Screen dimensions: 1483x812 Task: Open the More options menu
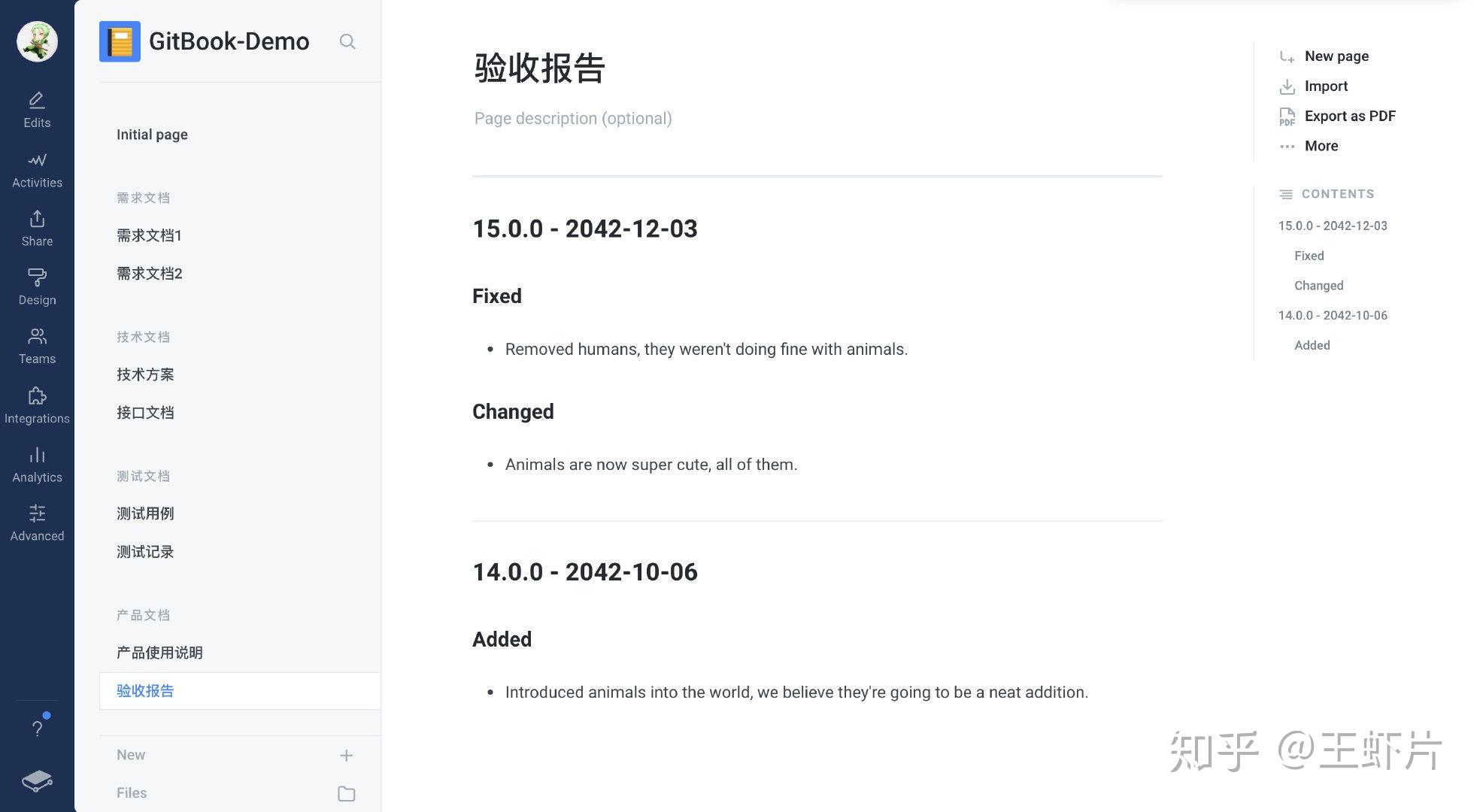point(1321,145)
